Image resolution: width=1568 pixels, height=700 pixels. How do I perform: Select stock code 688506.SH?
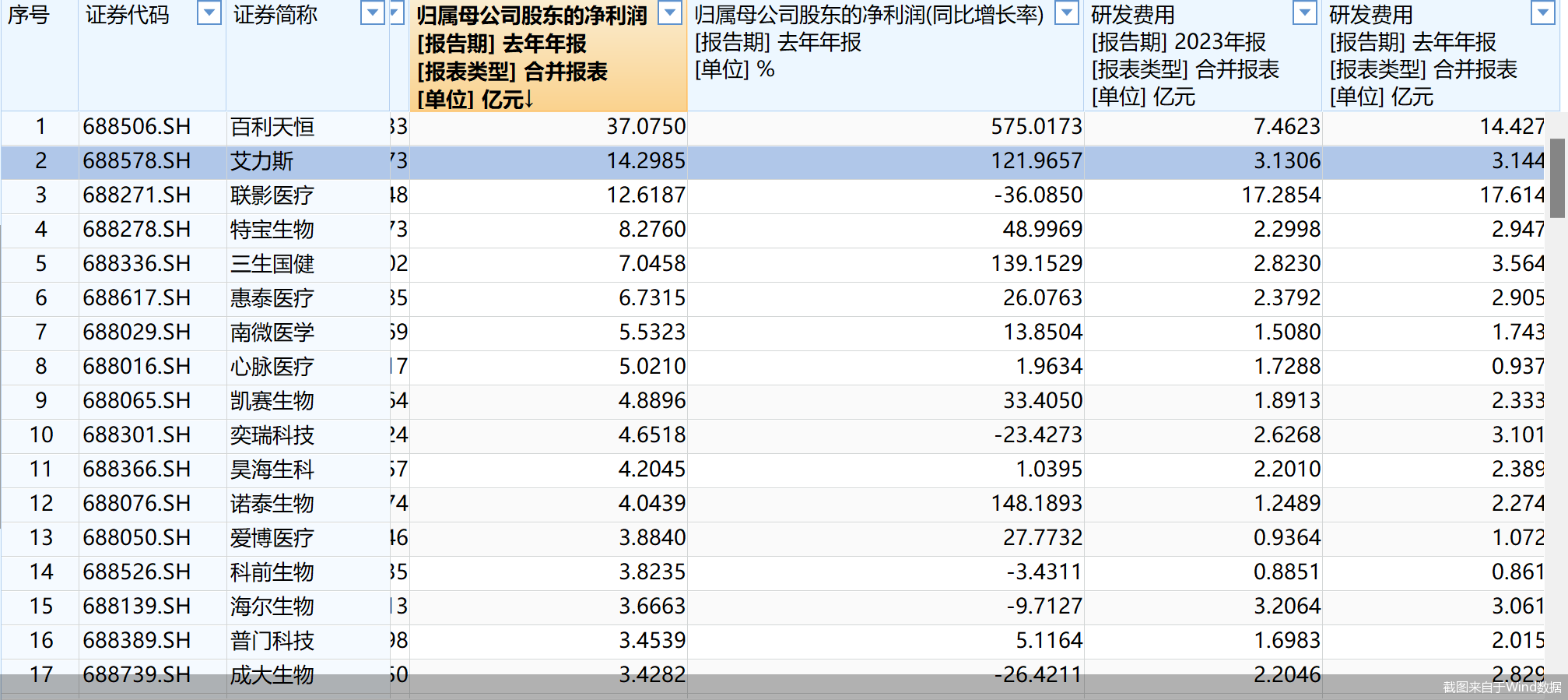(137, 127)
